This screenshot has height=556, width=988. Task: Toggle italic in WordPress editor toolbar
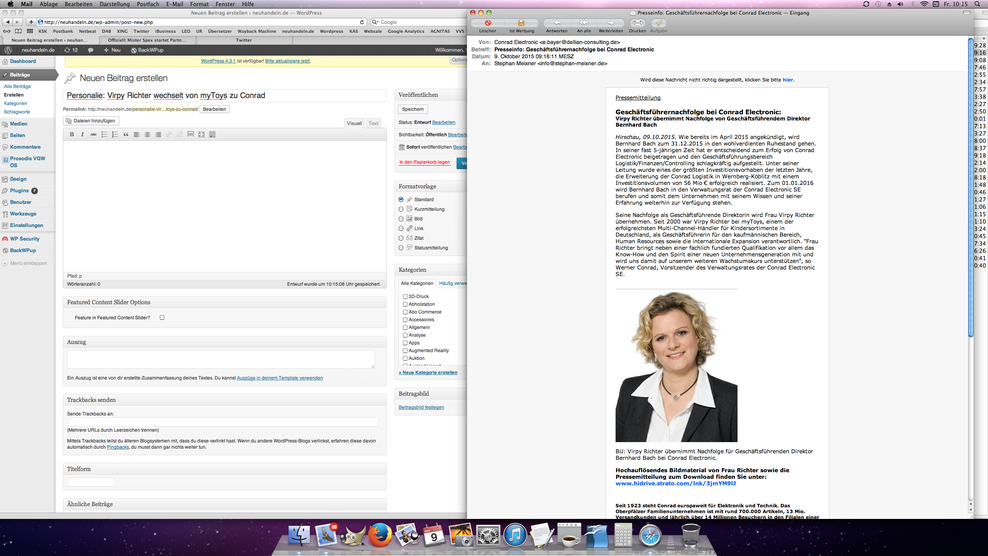point(83,134)
